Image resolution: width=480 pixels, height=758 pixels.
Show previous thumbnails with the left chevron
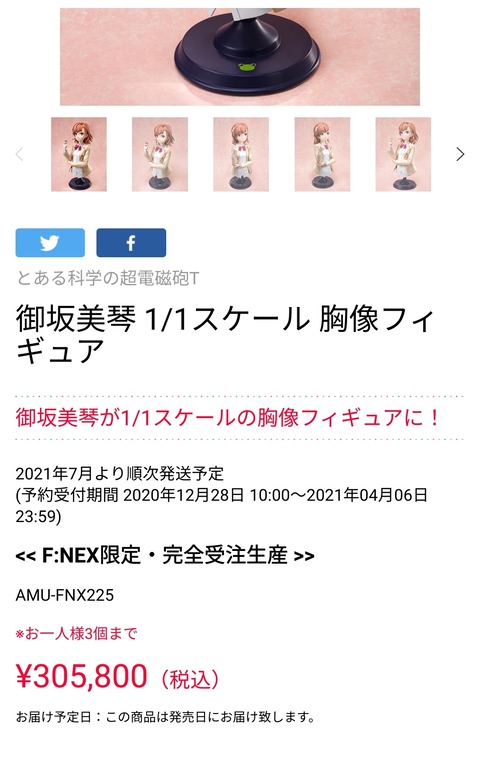click(x=19, y=154)
